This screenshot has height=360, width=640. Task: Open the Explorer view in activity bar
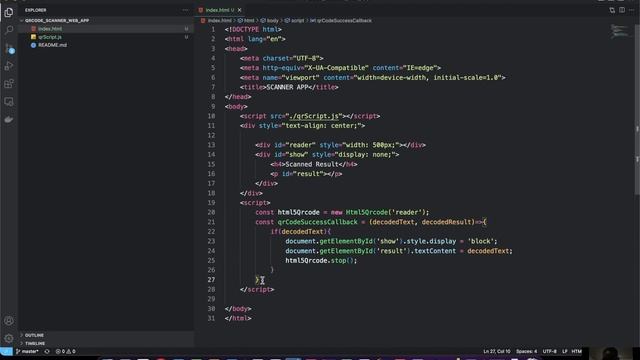pos(9,12)
